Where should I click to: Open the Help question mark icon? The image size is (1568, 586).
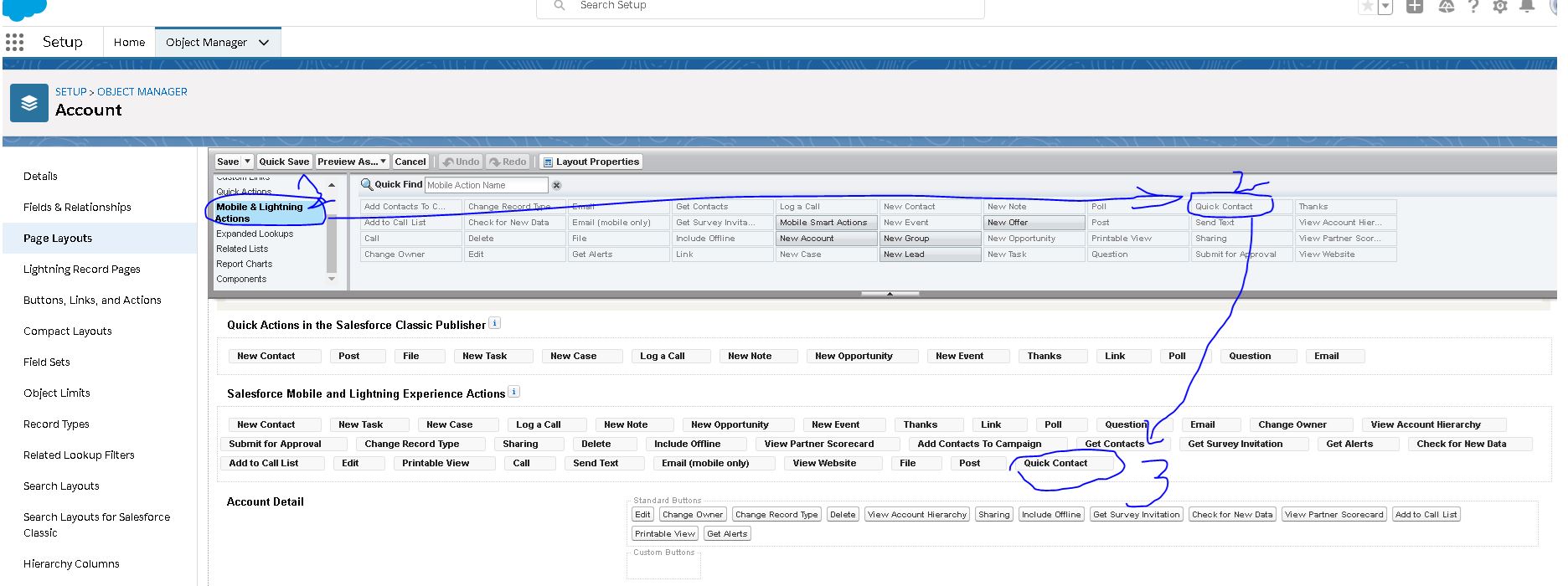[1473, 6]
